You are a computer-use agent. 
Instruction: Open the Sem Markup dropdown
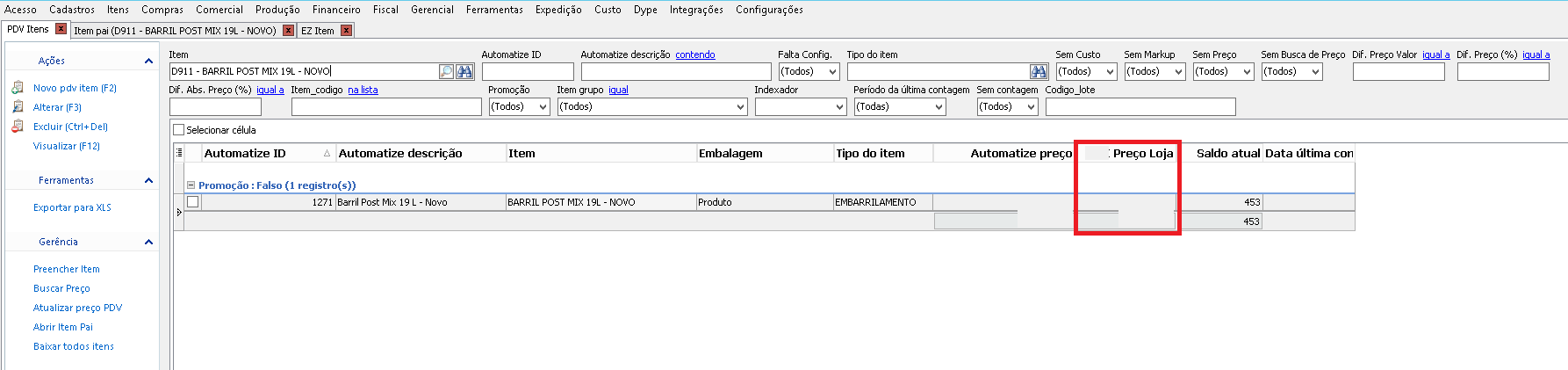(x=1179, y=71)
